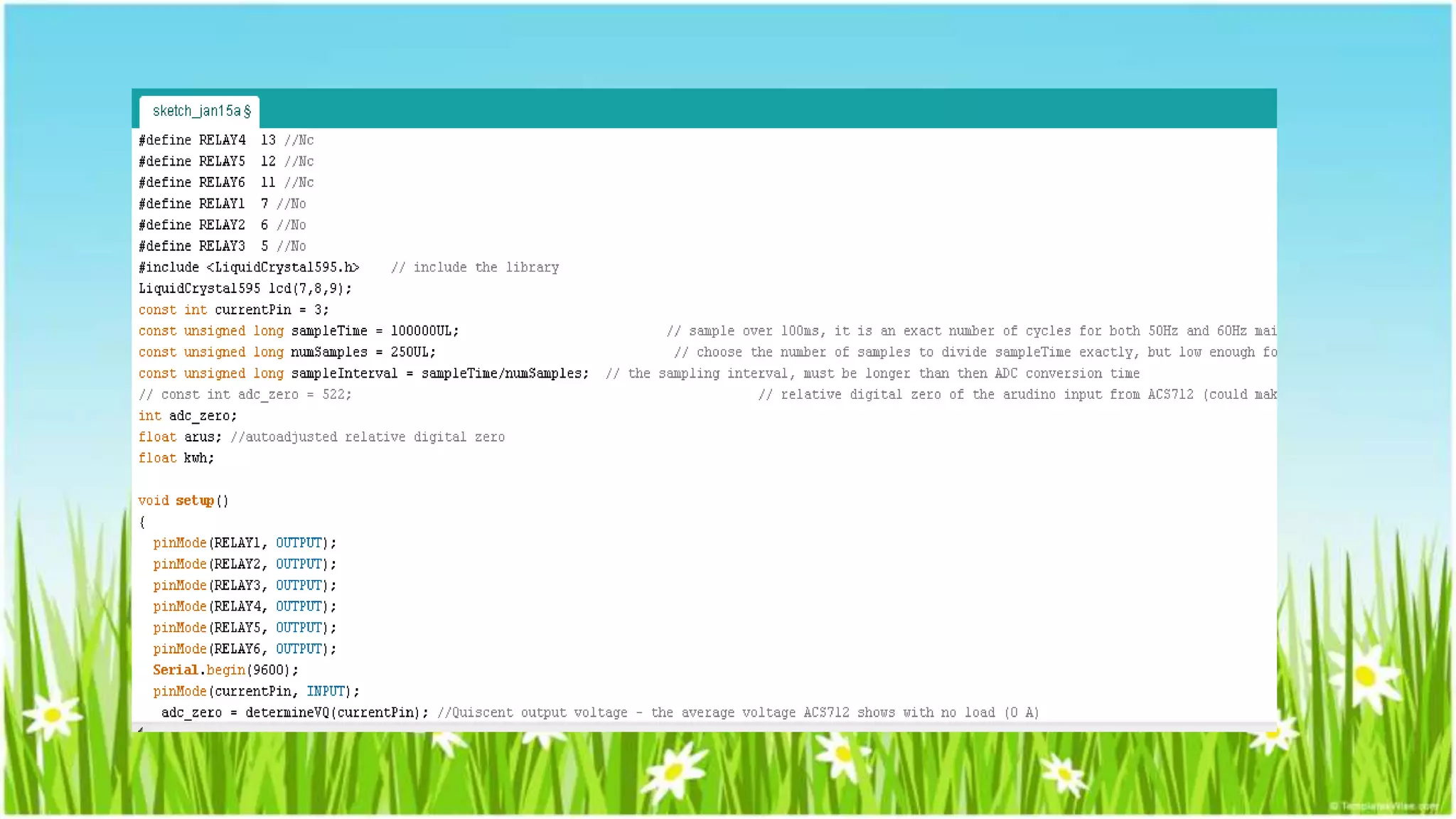The height and width of the screenshot is (819, 1456).
Task: Click the Serial.begin(9600) line
Action: pos(225,670)
